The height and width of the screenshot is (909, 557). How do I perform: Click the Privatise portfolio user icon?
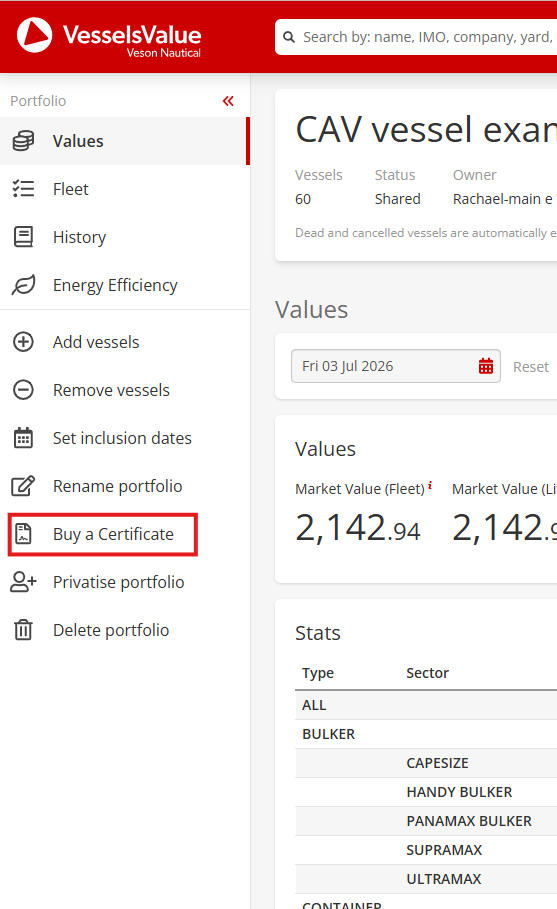coord(23,582)
